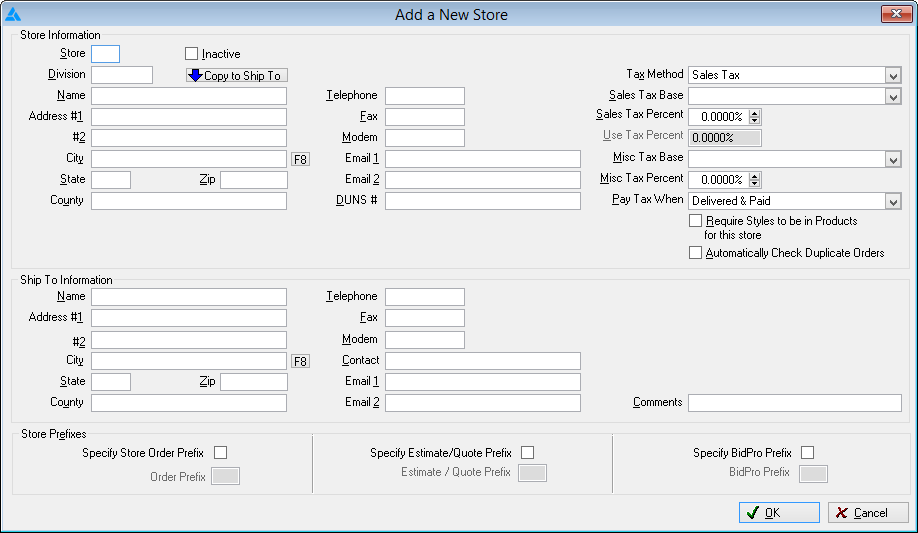Viewport: 918px width, 533px height.
Task: Click the Store number input field
Action: click(105, 54)
